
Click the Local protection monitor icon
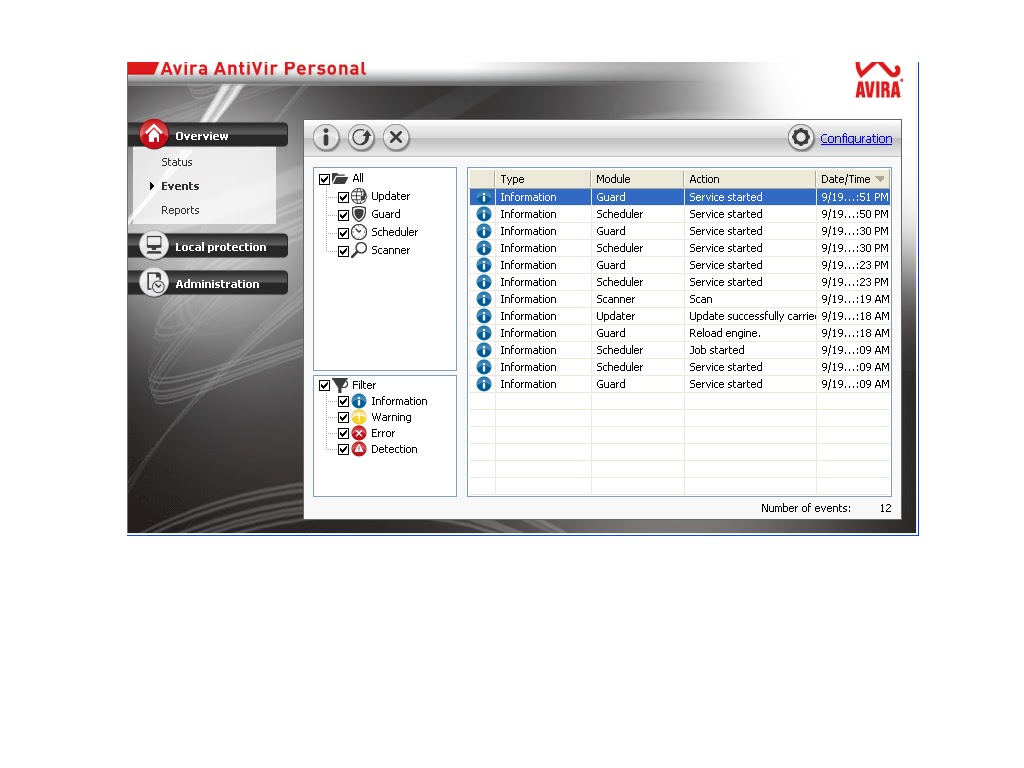tap(153, 246)
